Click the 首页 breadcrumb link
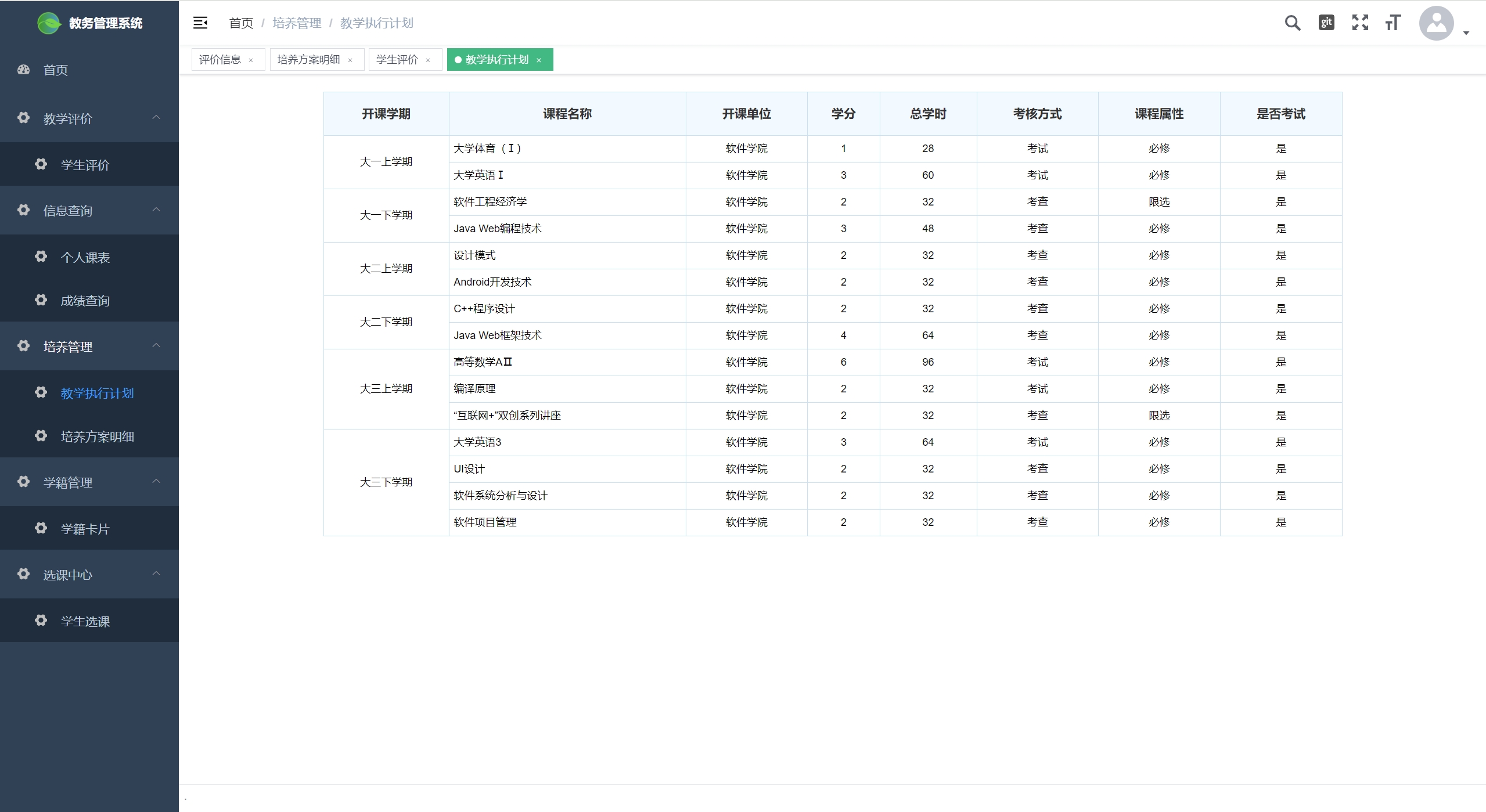Image resolution: width=1486 pixels, height=812 pixels. [x=241, y=23]
